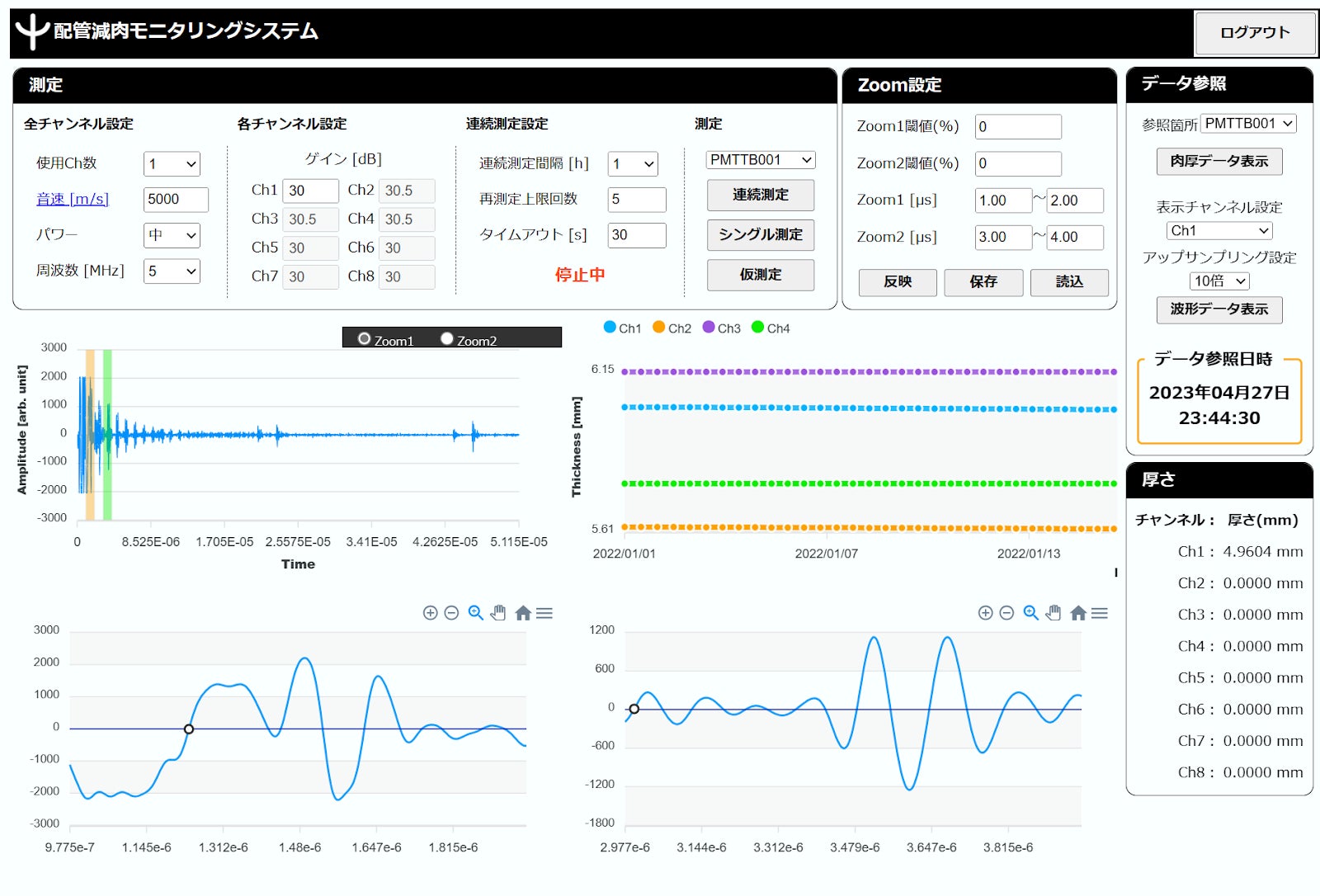This screenshot has height=896, width=1320.
Task: Reset right chart with home icon
Action: point(1078,613)
